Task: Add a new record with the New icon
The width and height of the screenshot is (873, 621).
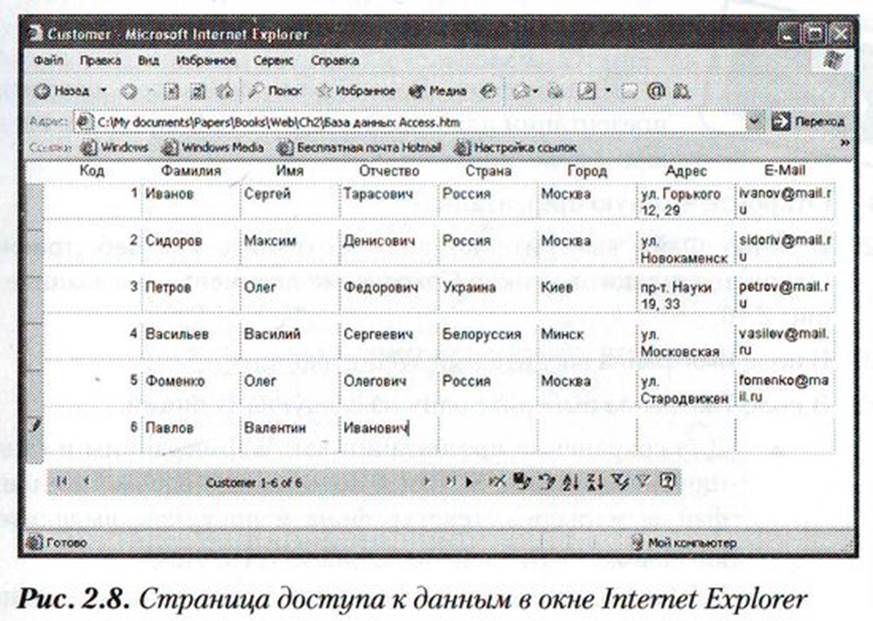Action: click(x=470, y=482)
